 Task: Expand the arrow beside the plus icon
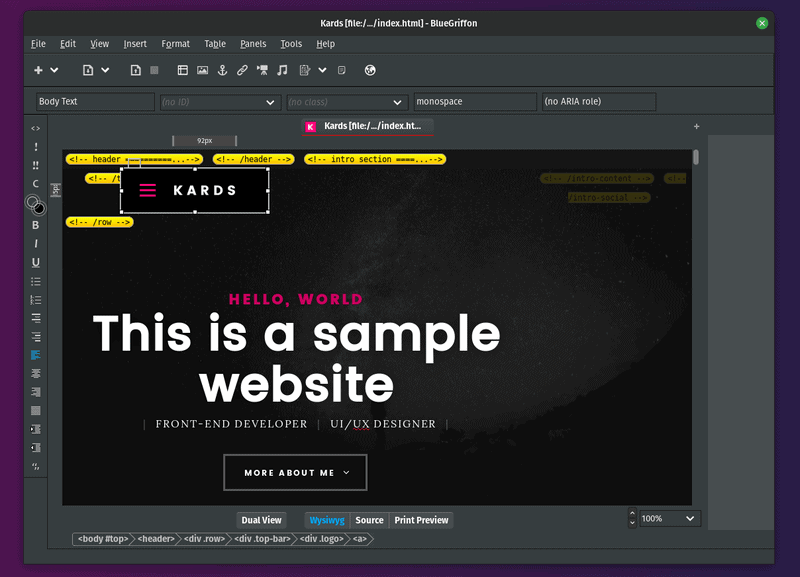(x=54, y=70)
